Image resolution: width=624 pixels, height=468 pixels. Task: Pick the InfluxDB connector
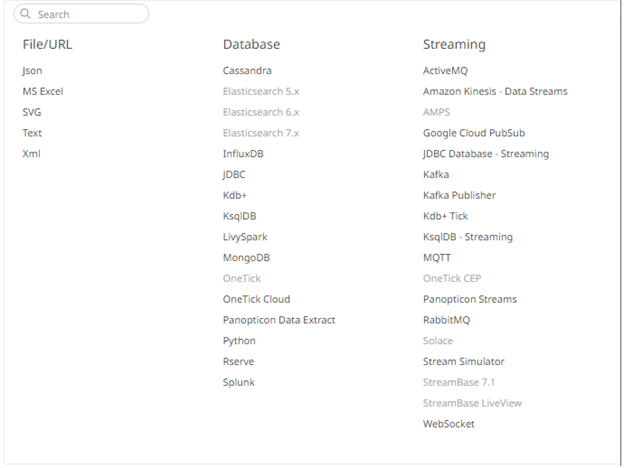(243, 154)
